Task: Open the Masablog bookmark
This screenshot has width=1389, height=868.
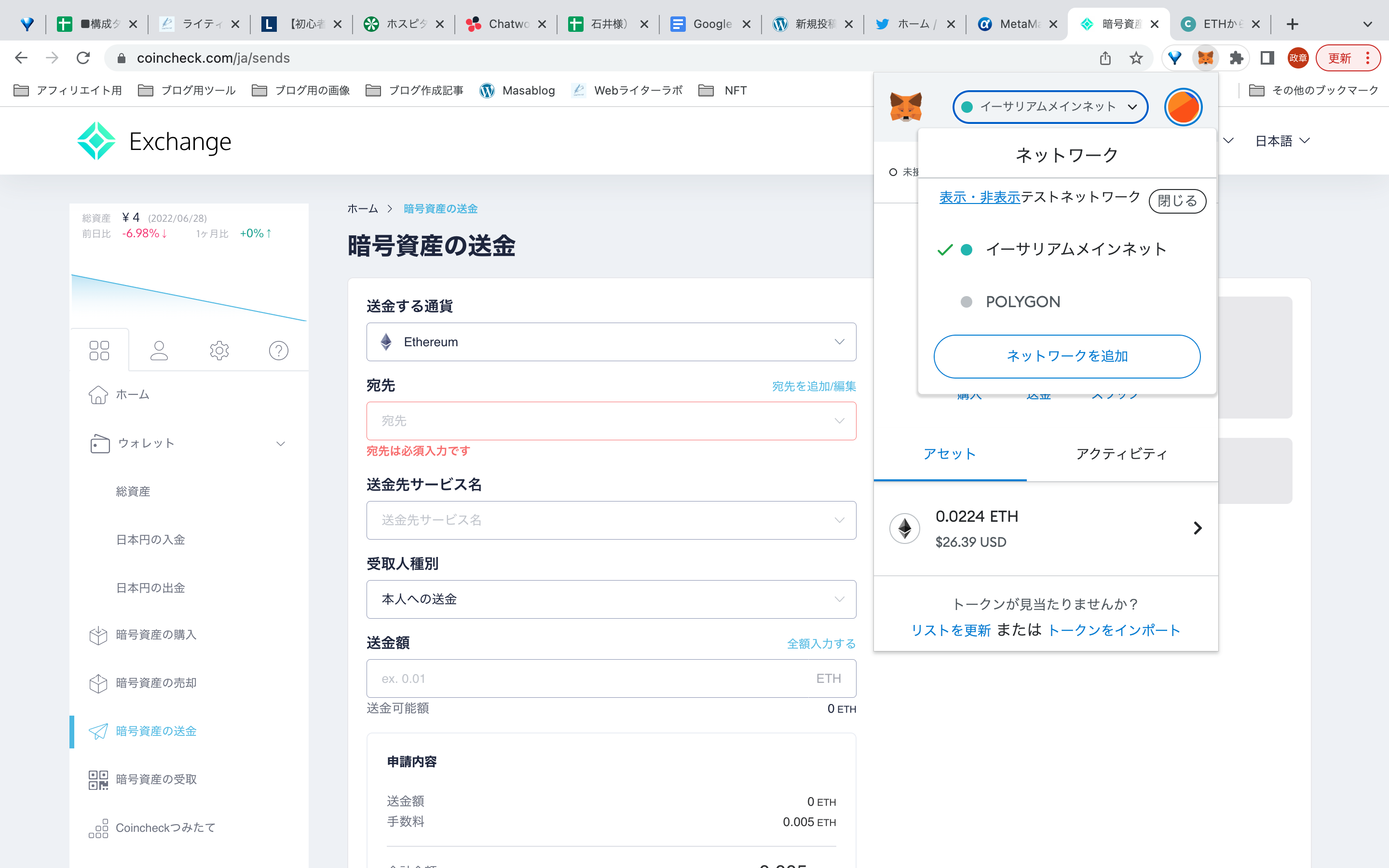Action: 517,90
